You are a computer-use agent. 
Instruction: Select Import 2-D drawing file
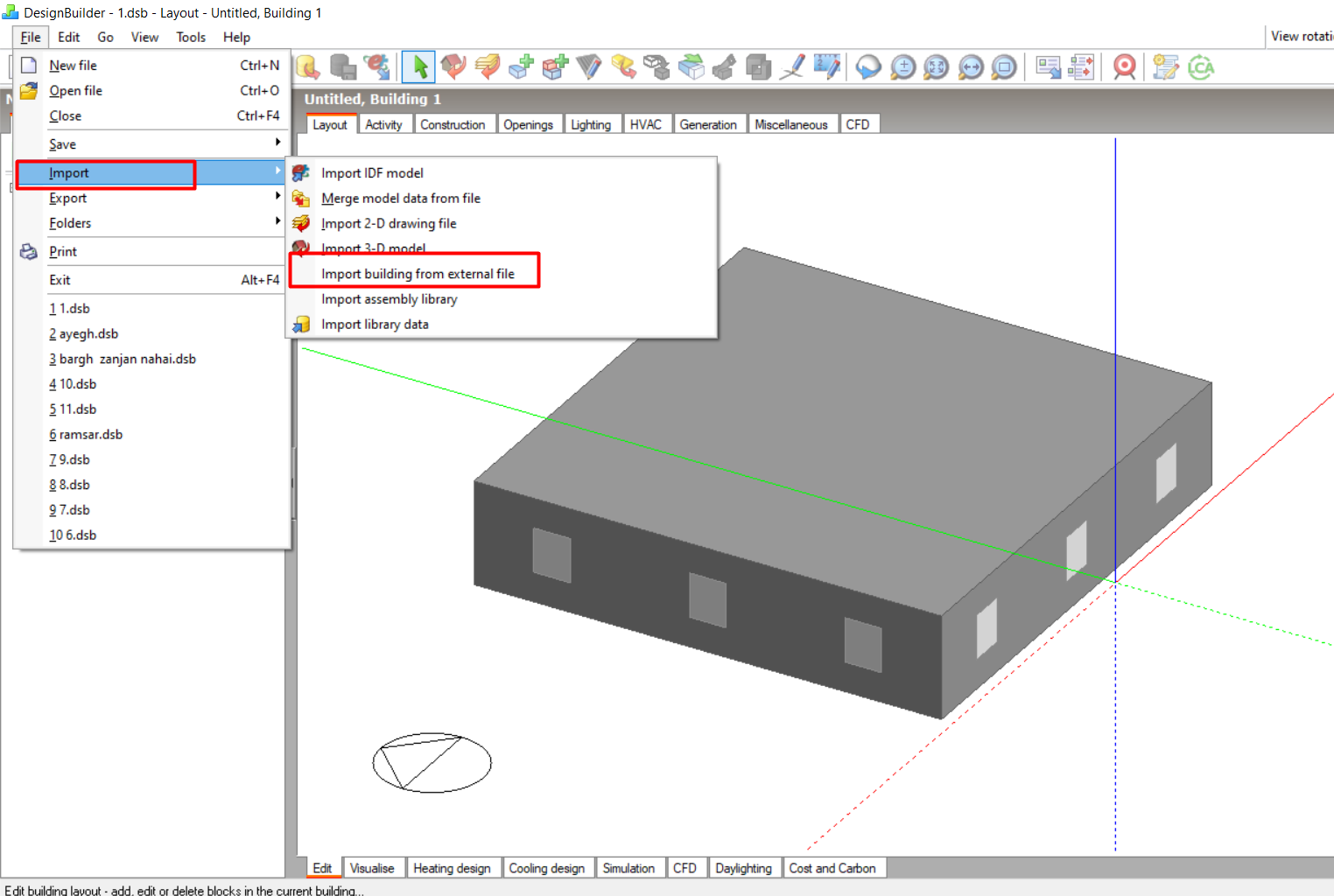click(x=389, y=224)
